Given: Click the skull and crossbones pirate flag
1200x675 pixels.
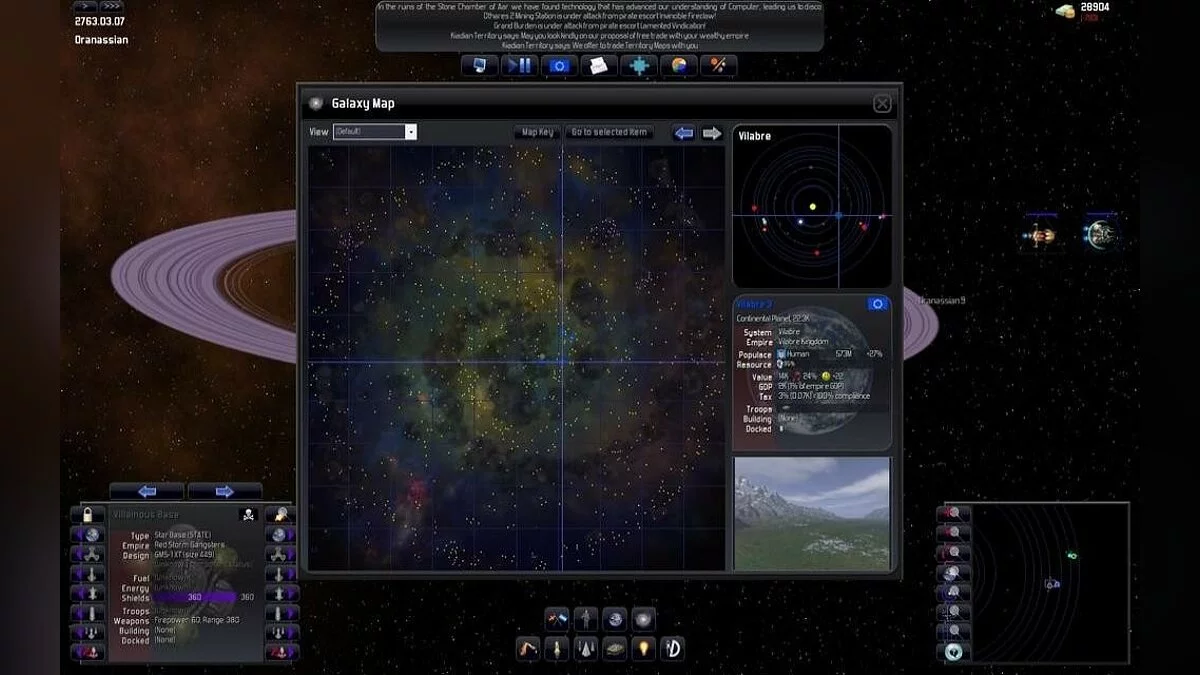Looking at the screenshot, I should [x=247, y=515].
